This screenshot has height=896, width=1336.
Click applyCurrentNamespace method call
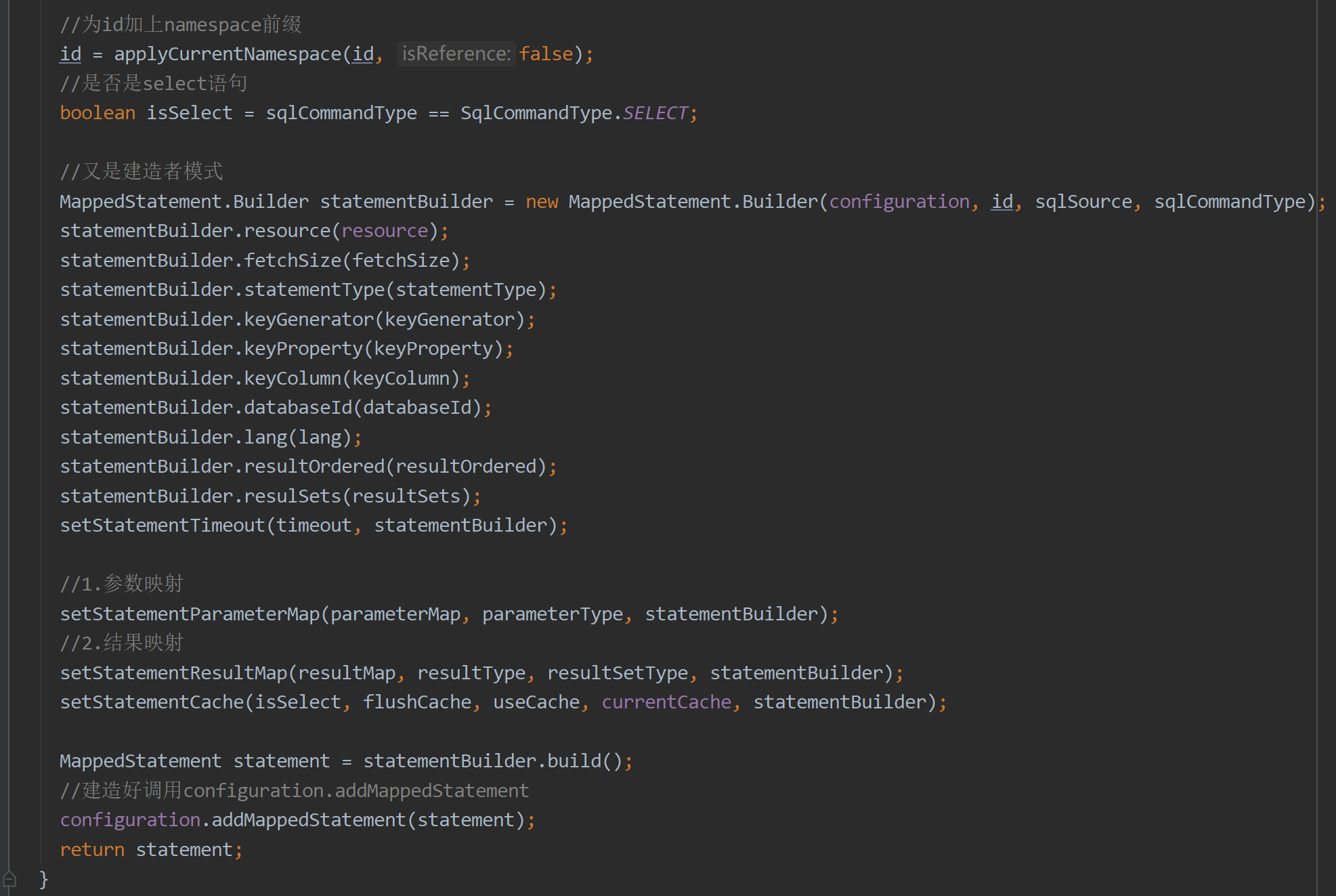(x=228, y=54)
